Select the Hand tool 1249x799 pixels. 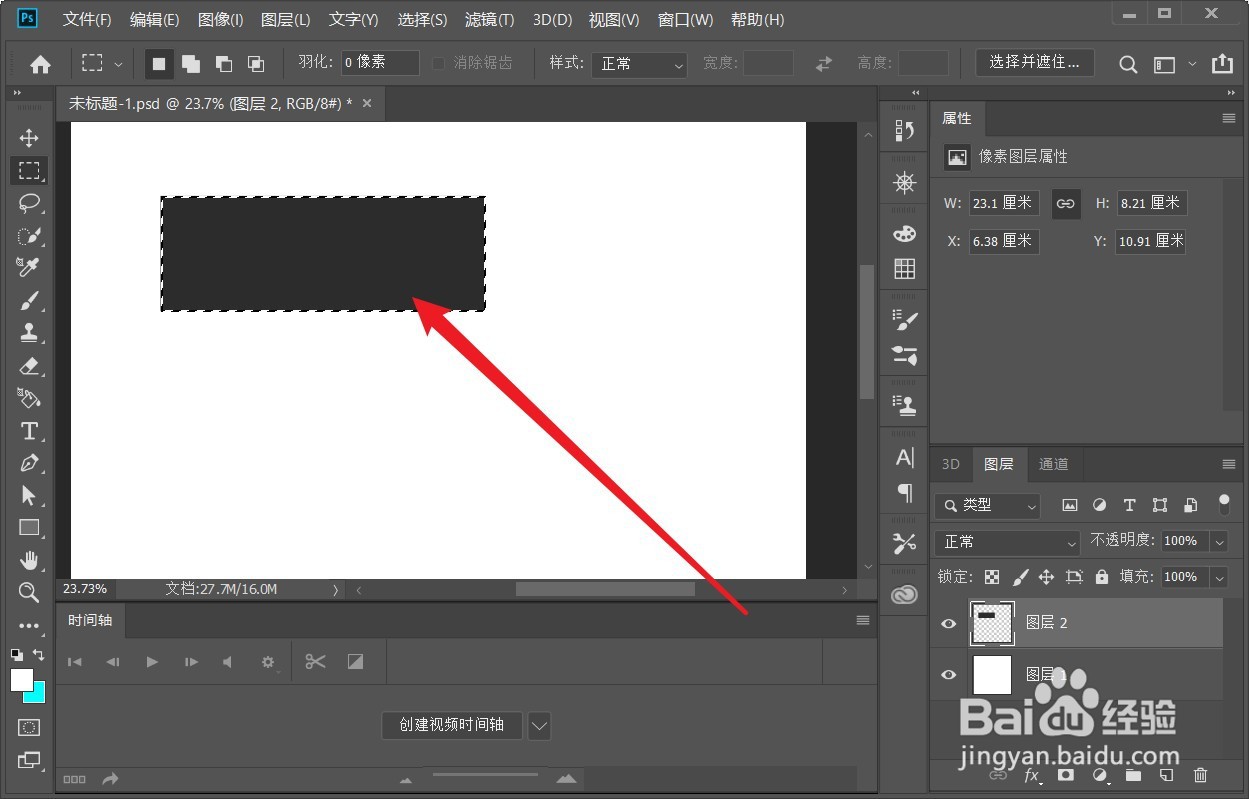(x=29, y=559)
